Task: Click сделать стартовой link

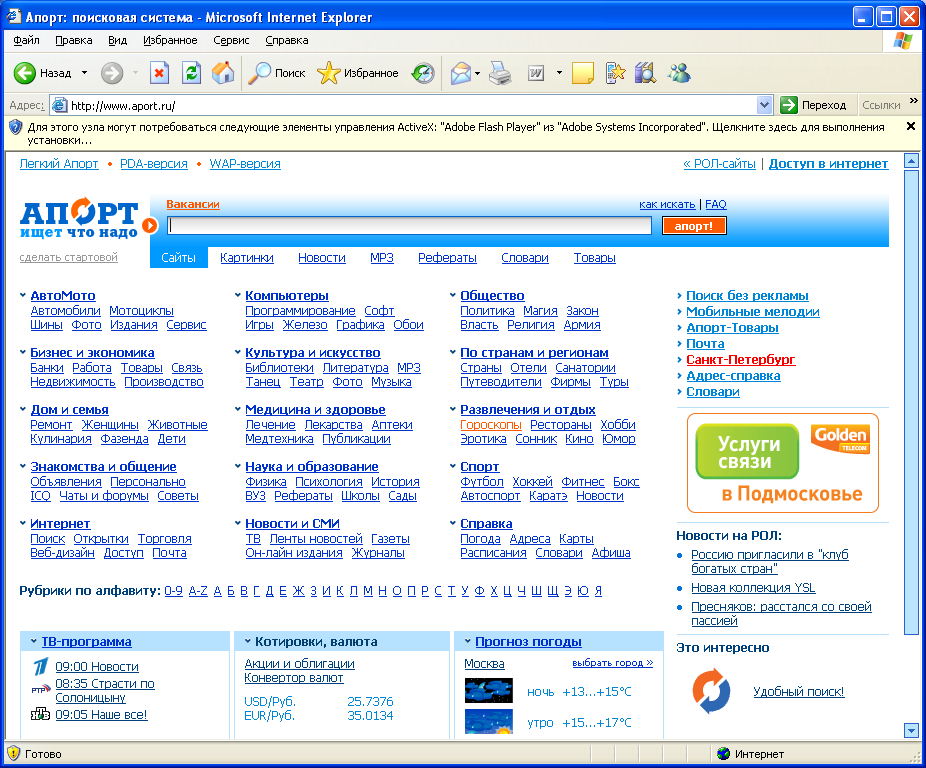Action: click(x=69, y=257)
